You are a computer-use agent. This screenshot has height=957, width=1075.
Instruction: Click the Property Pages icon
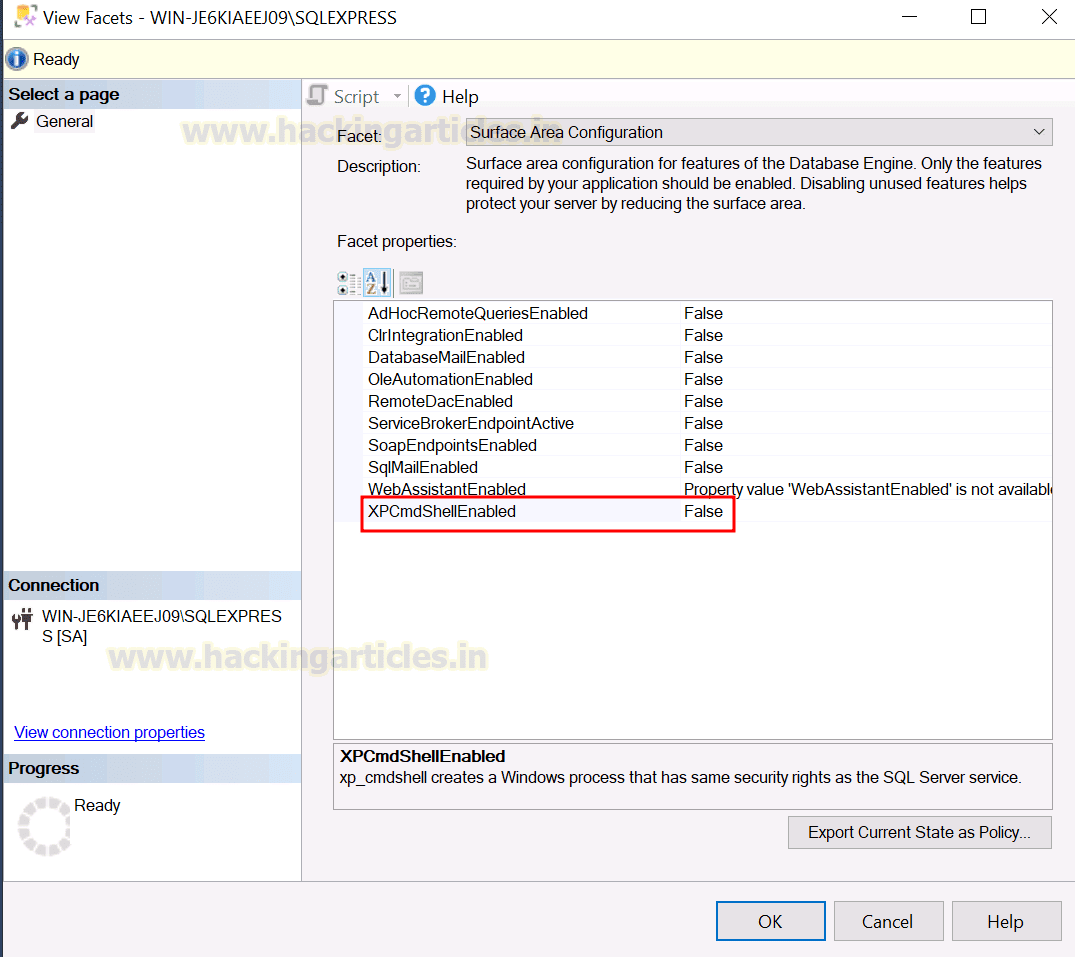point(411,283)
